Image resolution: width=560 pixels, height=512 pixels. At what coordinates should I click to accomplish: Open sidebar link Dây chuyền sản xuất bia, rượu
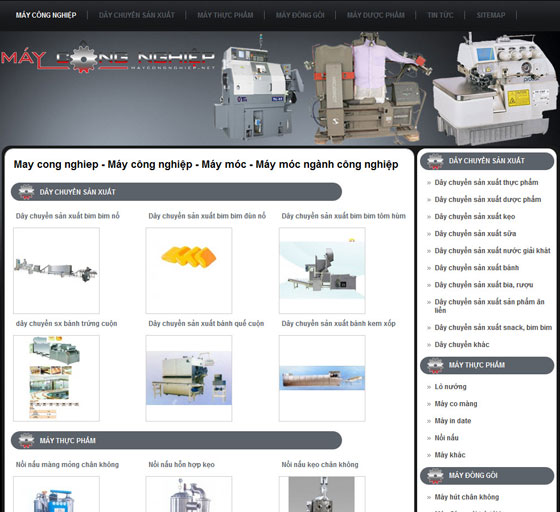click(484, 285)
